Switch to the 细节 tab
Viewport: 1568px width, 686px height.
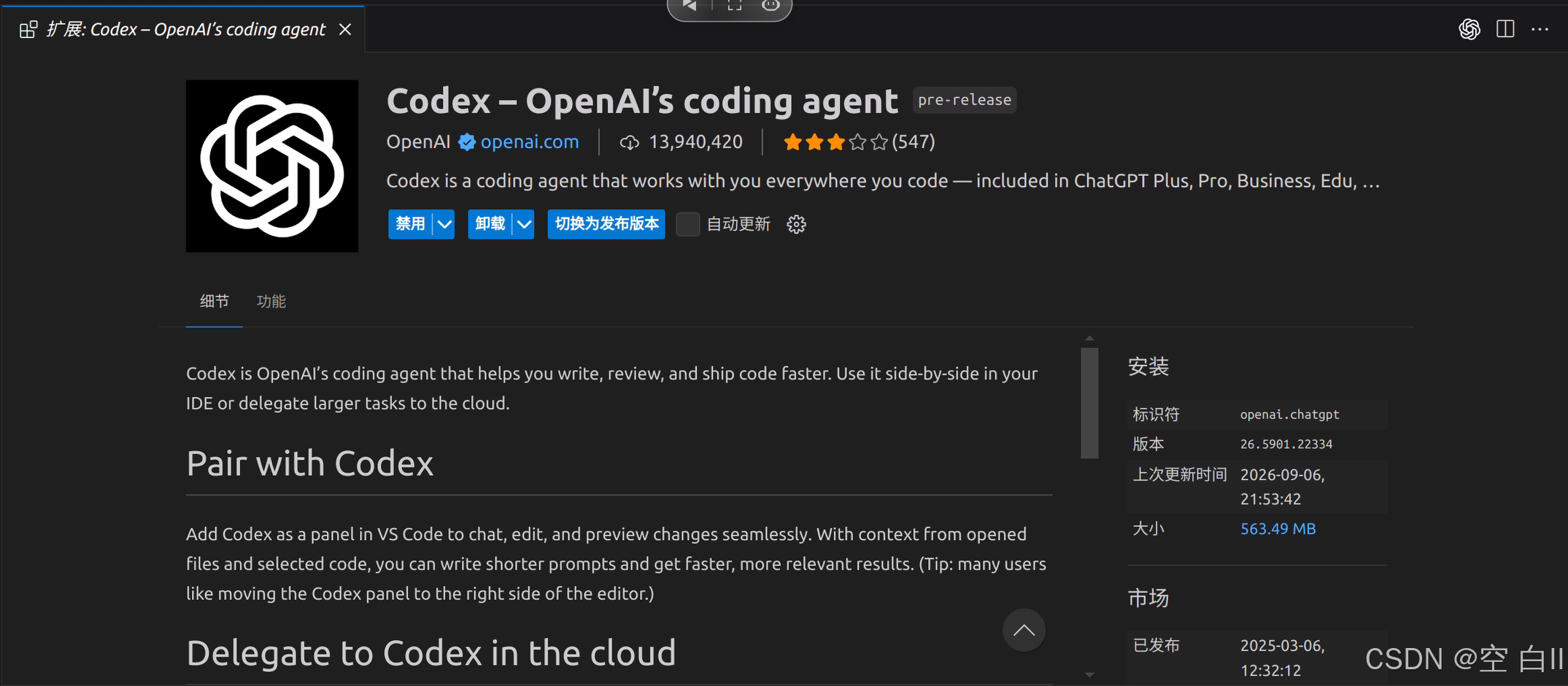215,301
